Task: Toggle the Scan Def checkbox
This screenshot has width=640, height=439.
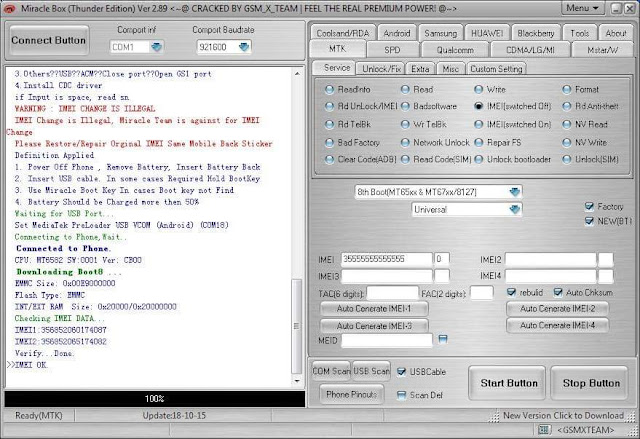Action: click(x=401, y=395)
